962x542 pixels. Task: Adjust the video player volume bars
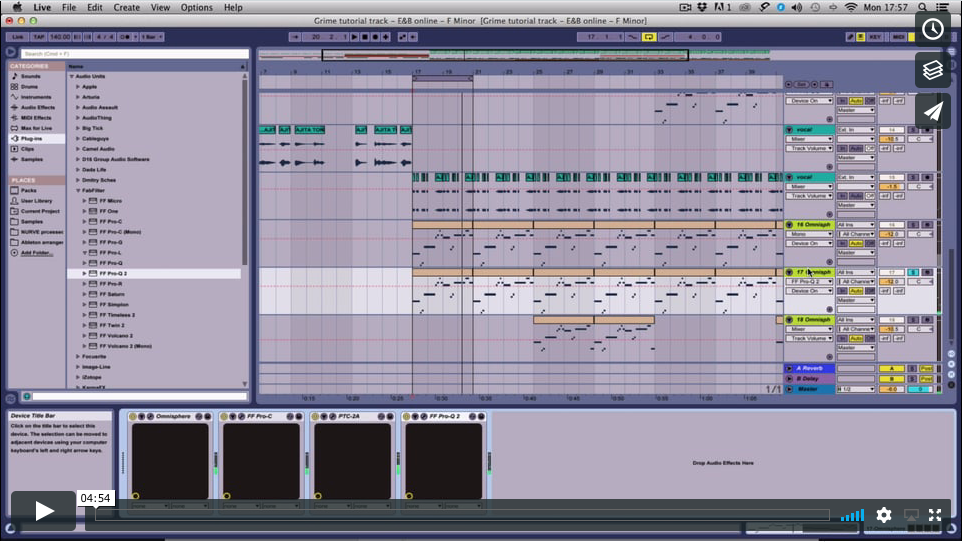coord(852,516)
